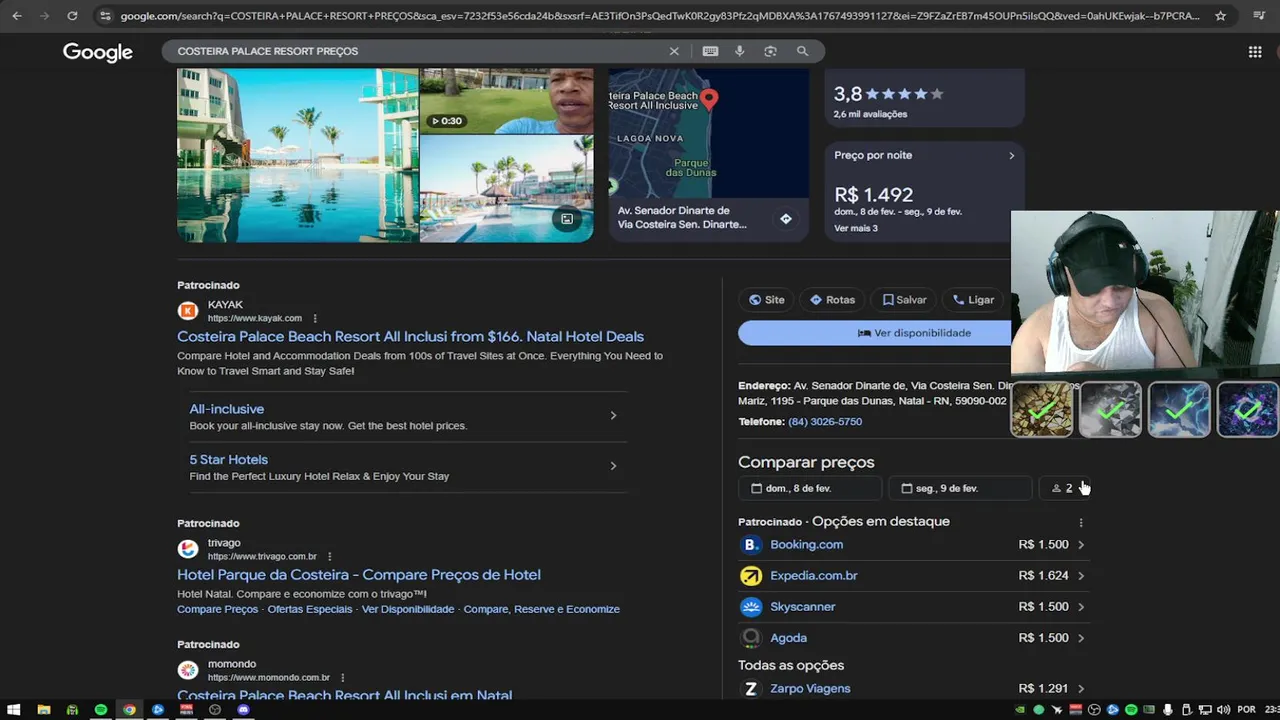The width and height of the screenshot is (1280, 720).
Task: Open Hotel Parque da Costeira trivago link
Action: click(x=359, y=575)
